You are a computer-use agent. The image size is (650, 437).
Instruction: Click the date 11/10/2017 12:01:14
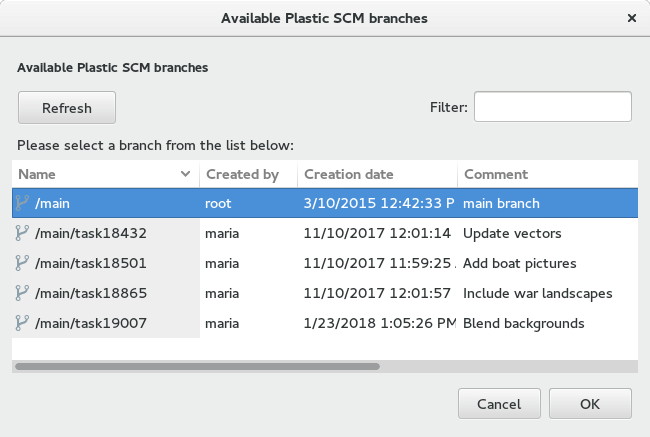pos(377,233)
